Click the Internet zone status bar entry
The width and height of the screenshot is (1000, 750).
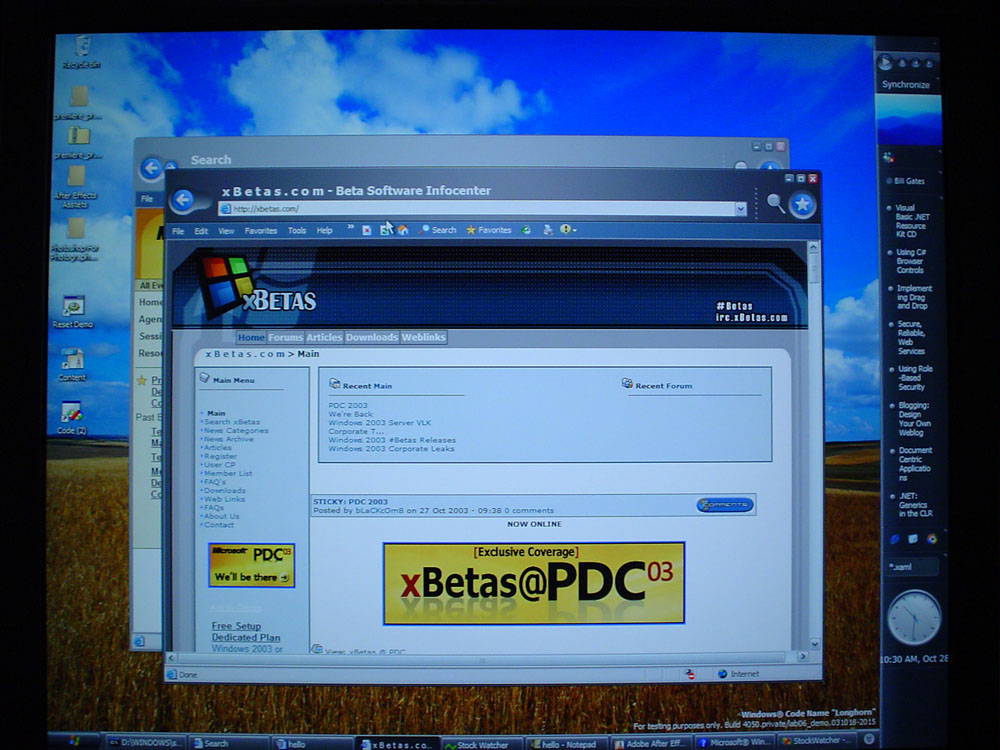[x=738, y=673]
